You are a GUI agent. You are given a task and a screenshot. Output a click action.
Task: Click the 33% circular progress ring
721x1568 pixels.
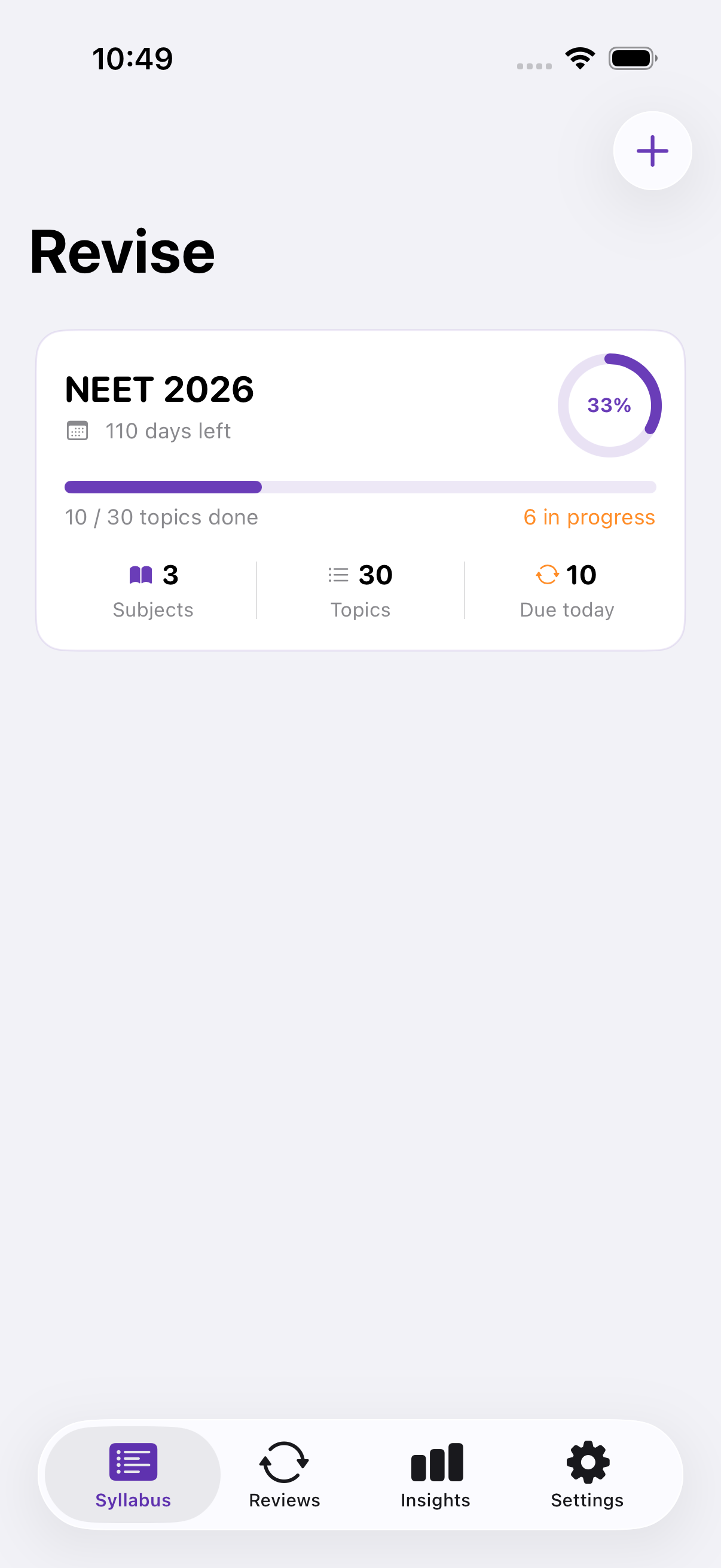(610, 405)
